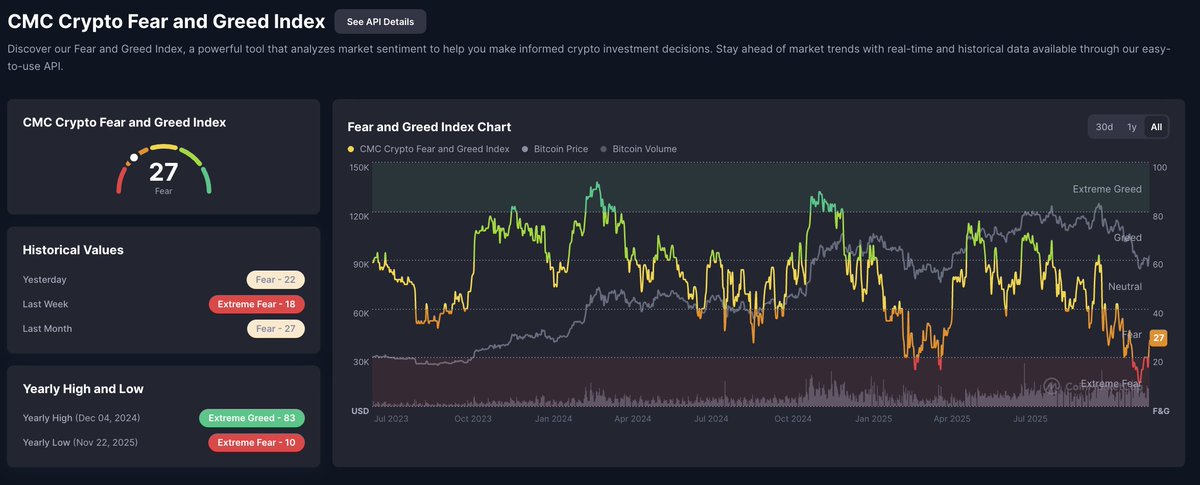Switch chart range to 1y
This screenshot has width=1200, height=485.
tap(1131, 127)
